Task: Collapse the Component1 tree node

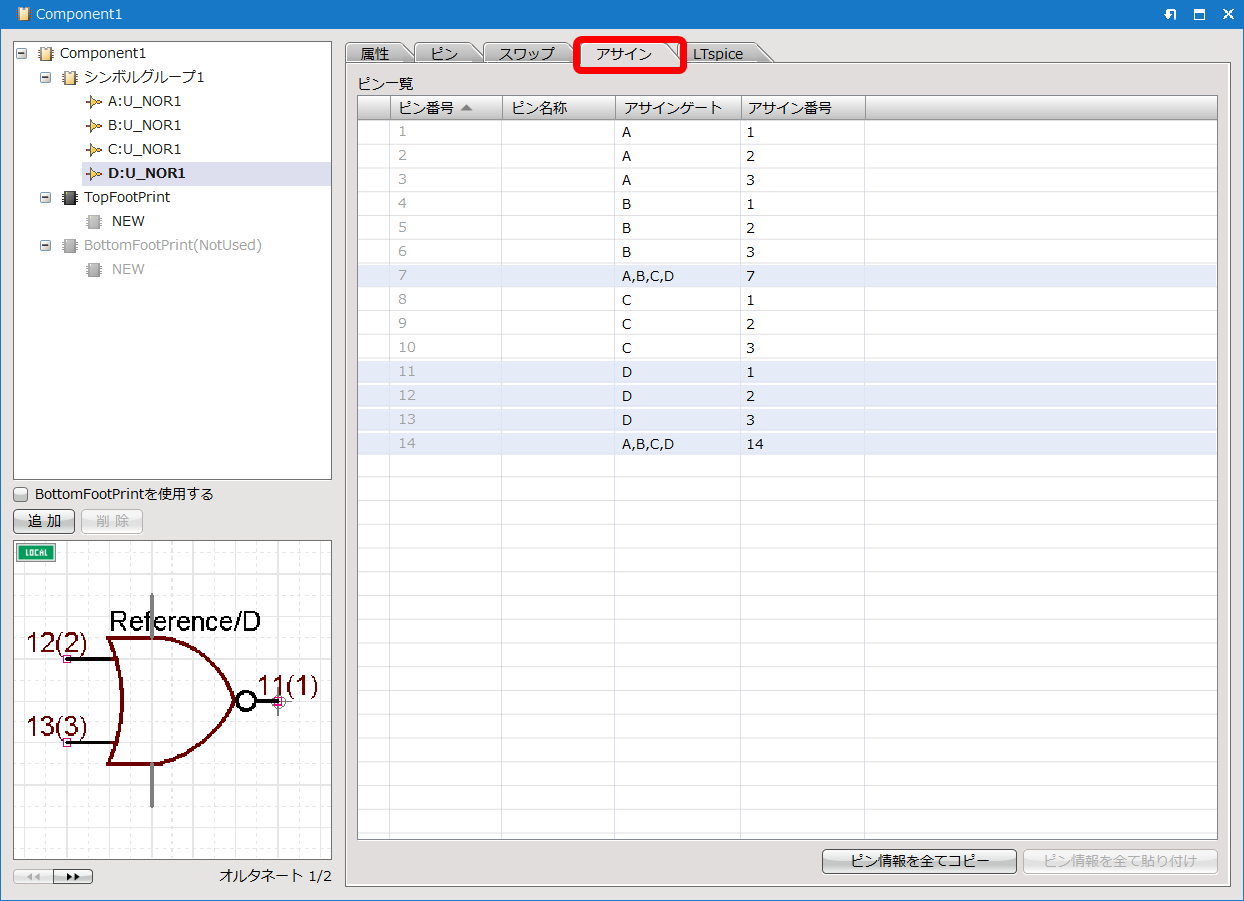Action: (x=22, y=53)
